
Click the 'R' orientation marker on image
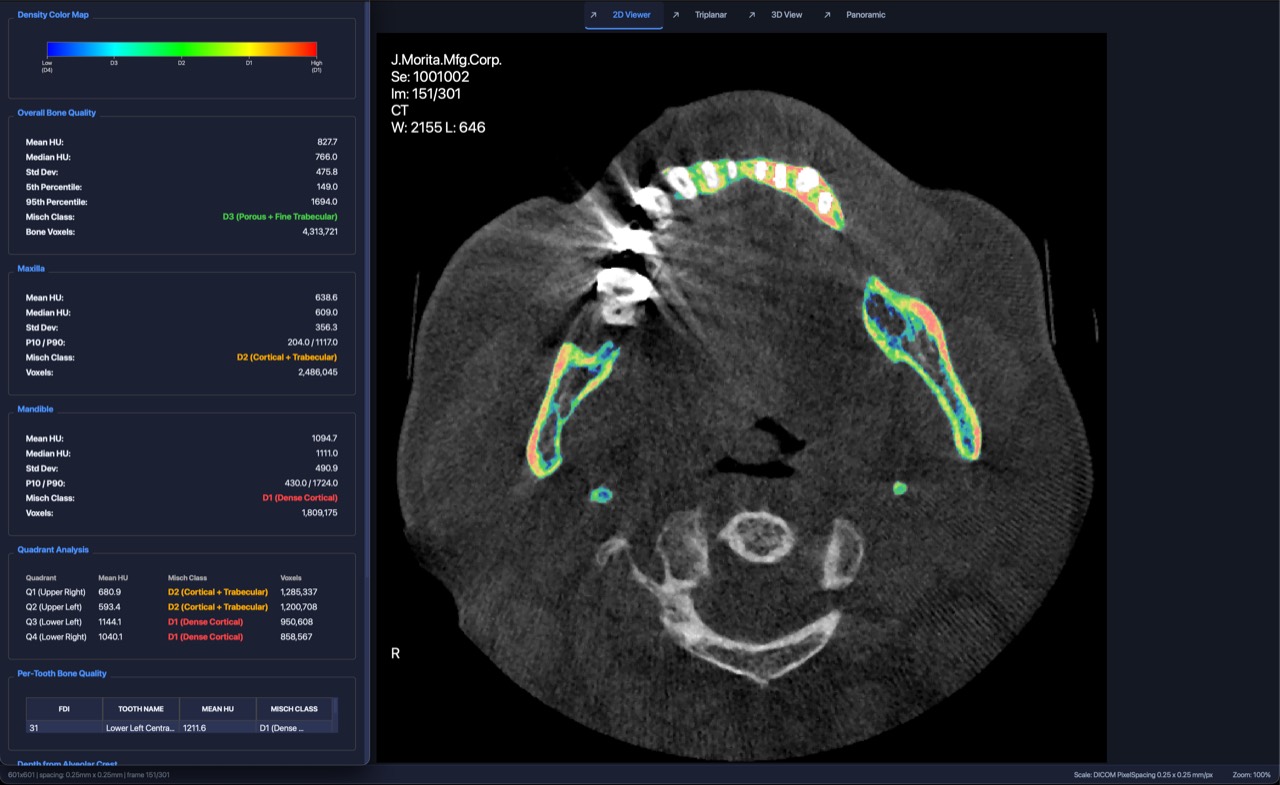click(x=395, y=653)
